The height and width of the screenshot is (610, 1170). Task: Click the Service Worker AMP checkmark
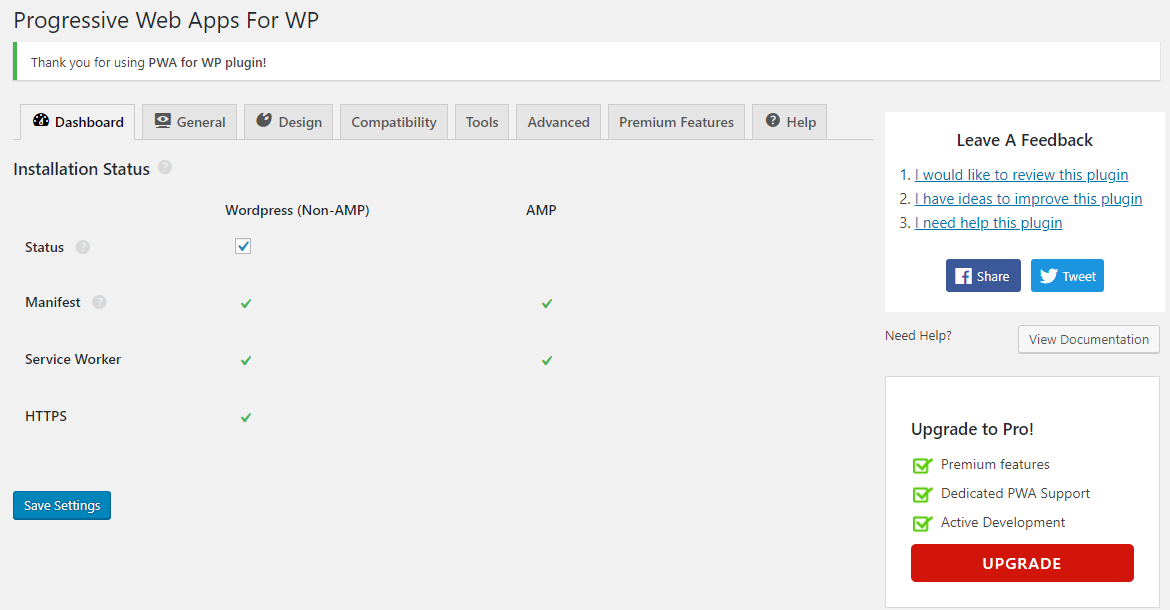(x=547, y=360)
